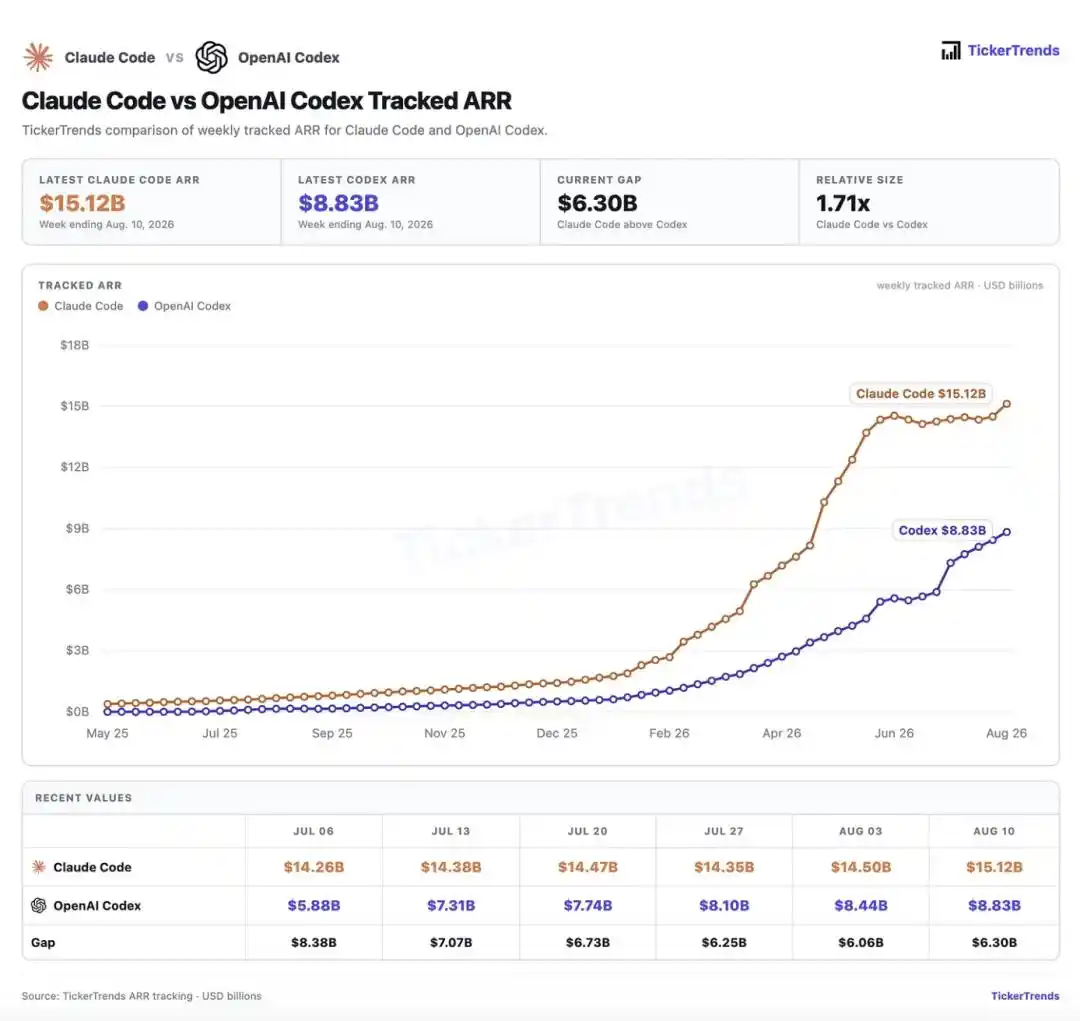This screenshot has height=1021, width=1080.
Task: Click the last Codex data point on chart
Action: point(1006,532)
